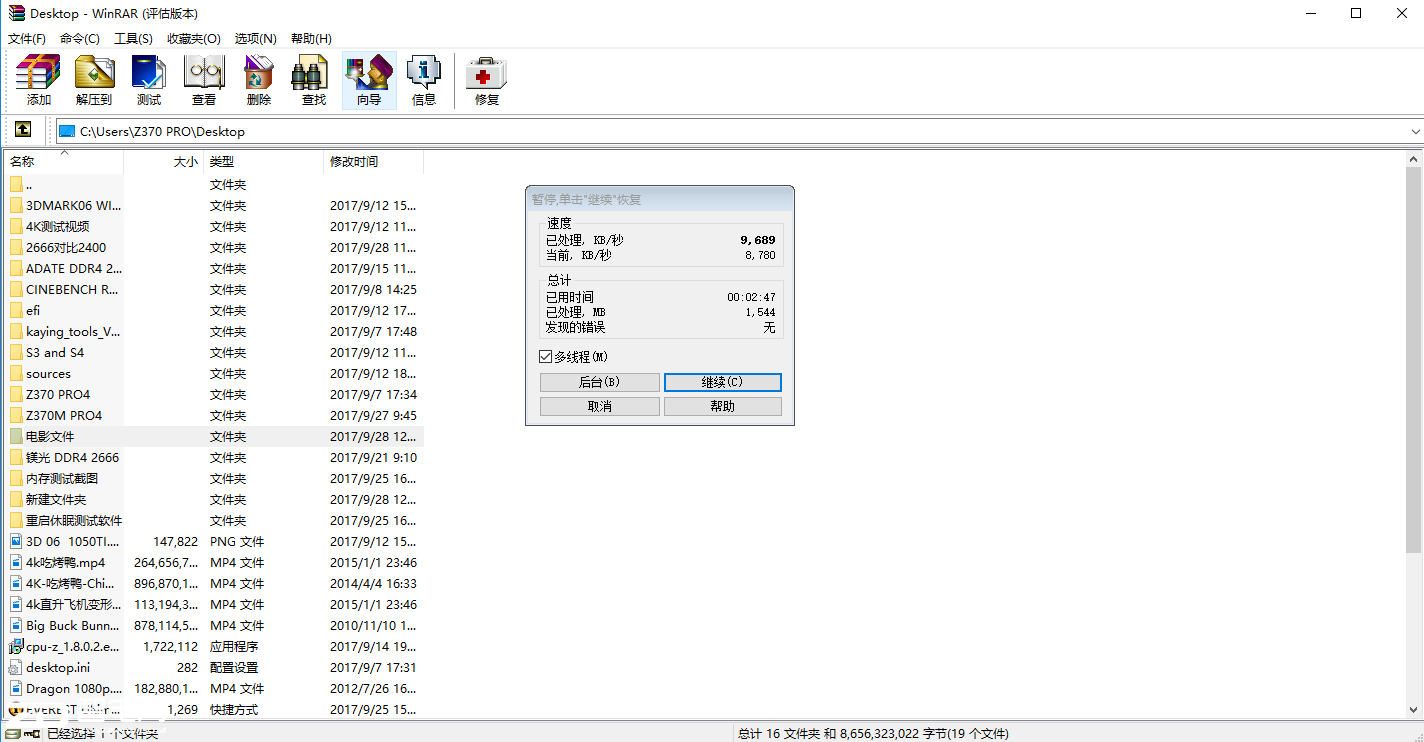
Task: Select the 3D 06 1050TI PNG file icon
Action: 16,541
